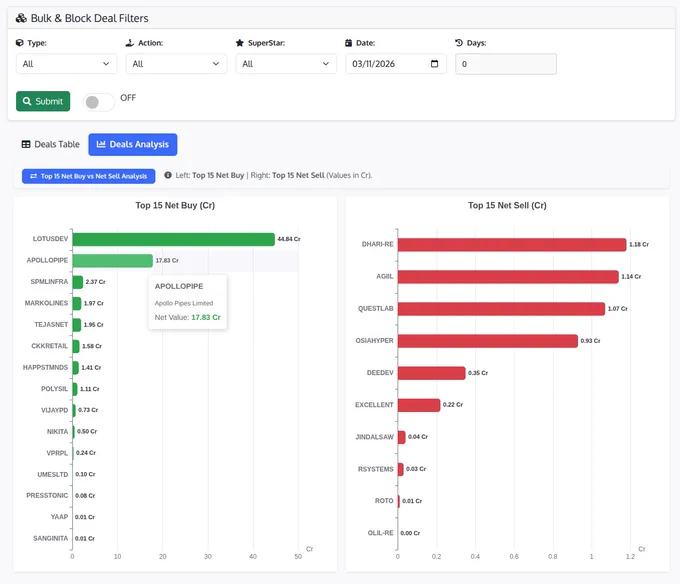The image size is (680, 584).
Task: Click the VPRPL axis label
Action: pos(57,453)
